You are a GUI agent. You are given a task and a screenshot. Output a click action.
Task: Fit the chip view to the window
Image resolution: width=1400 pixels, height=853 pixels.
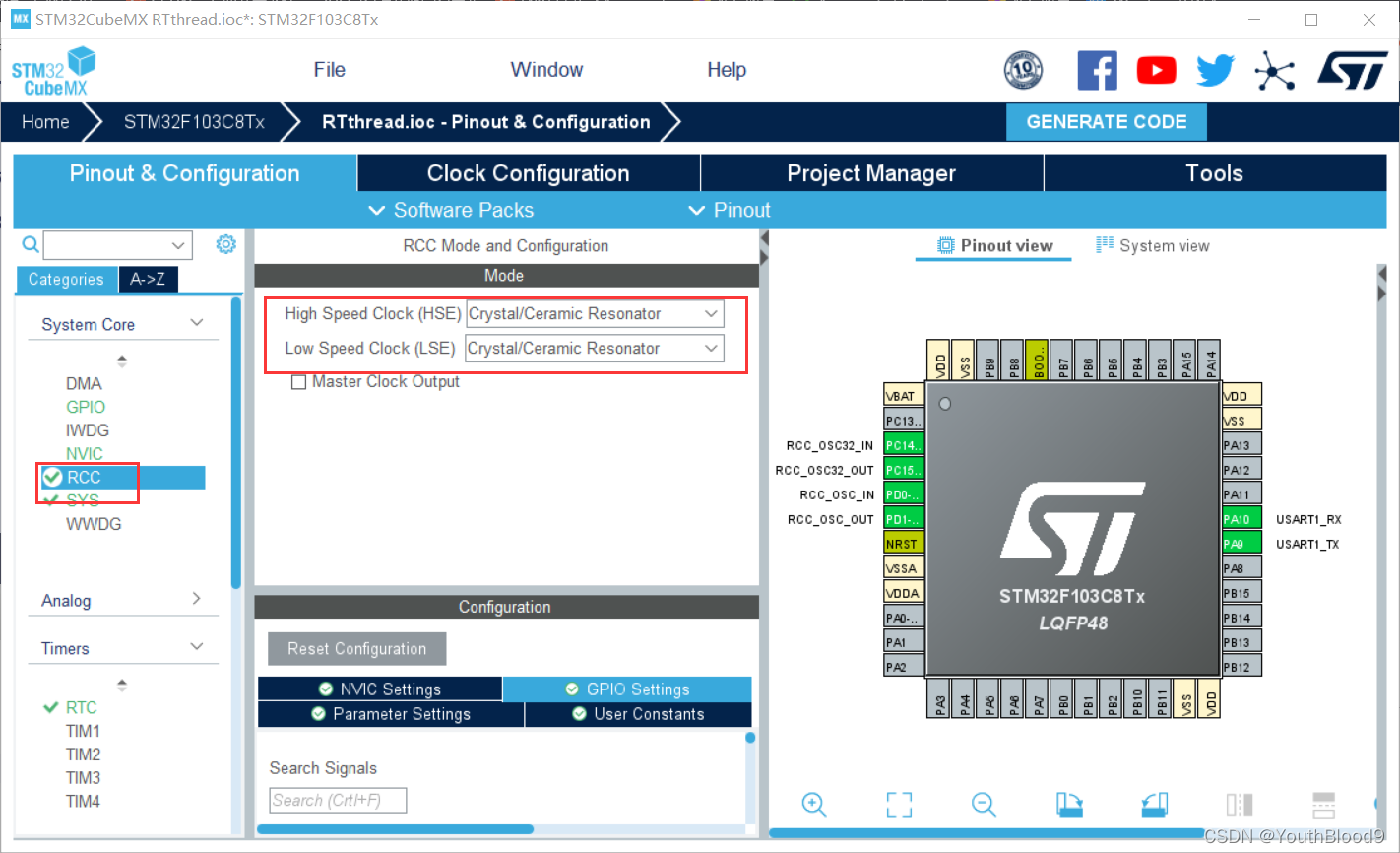tap(899, 804)
